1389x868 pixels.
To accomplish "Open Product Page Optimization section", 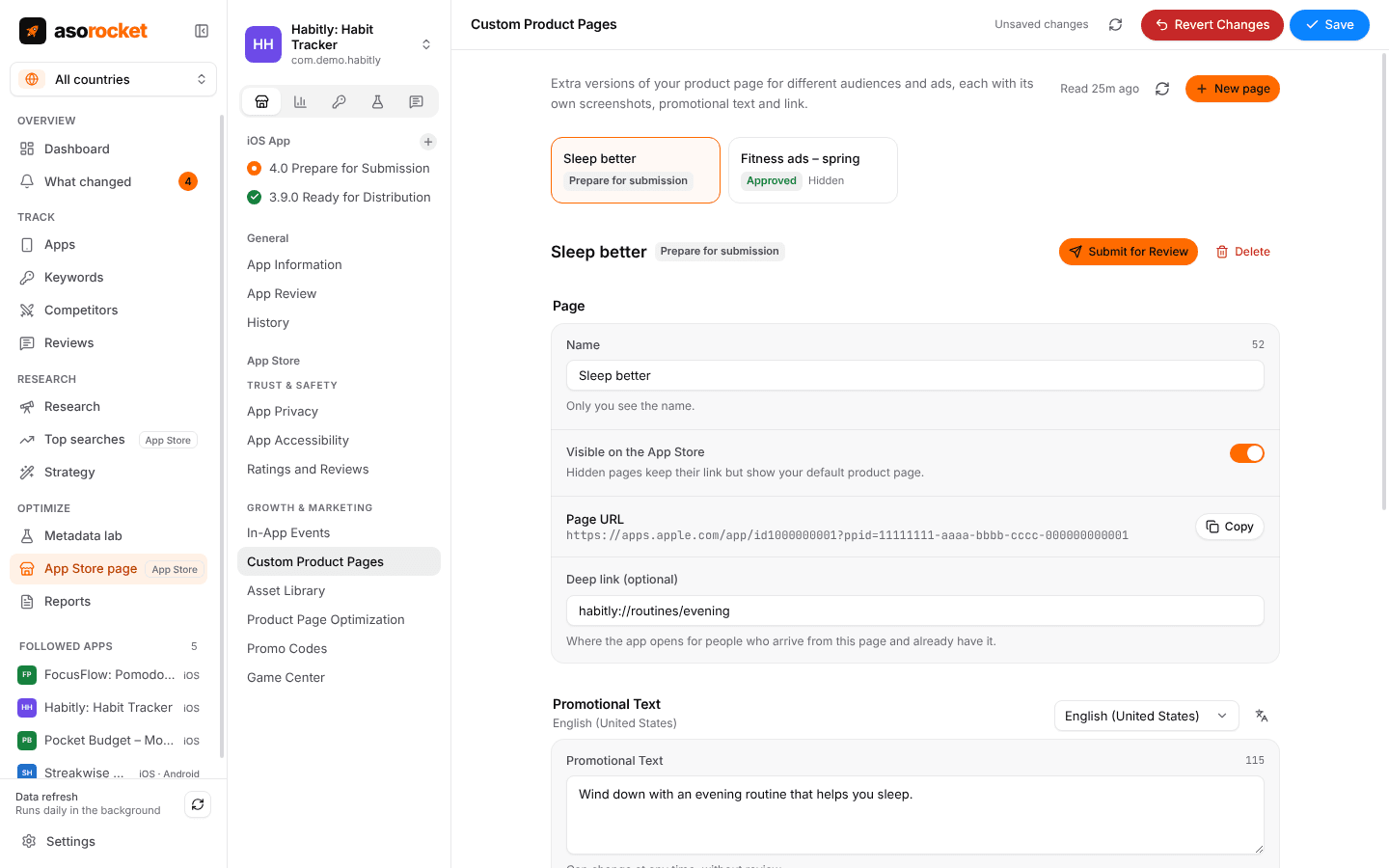I will pyautogui.click(x=339, y=620).
